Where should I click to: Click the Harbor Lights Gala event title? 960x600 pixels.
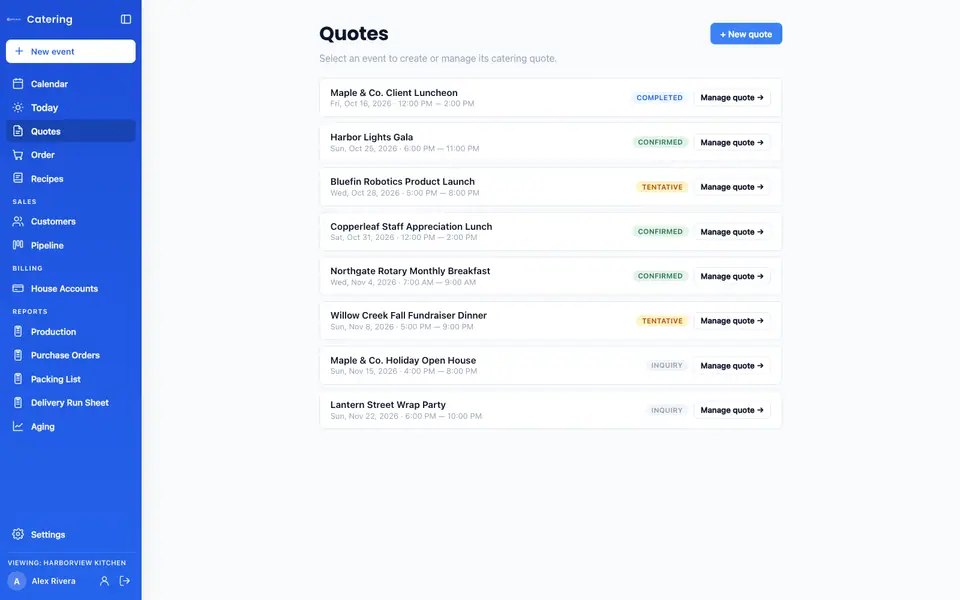click(x=372, y=137)
